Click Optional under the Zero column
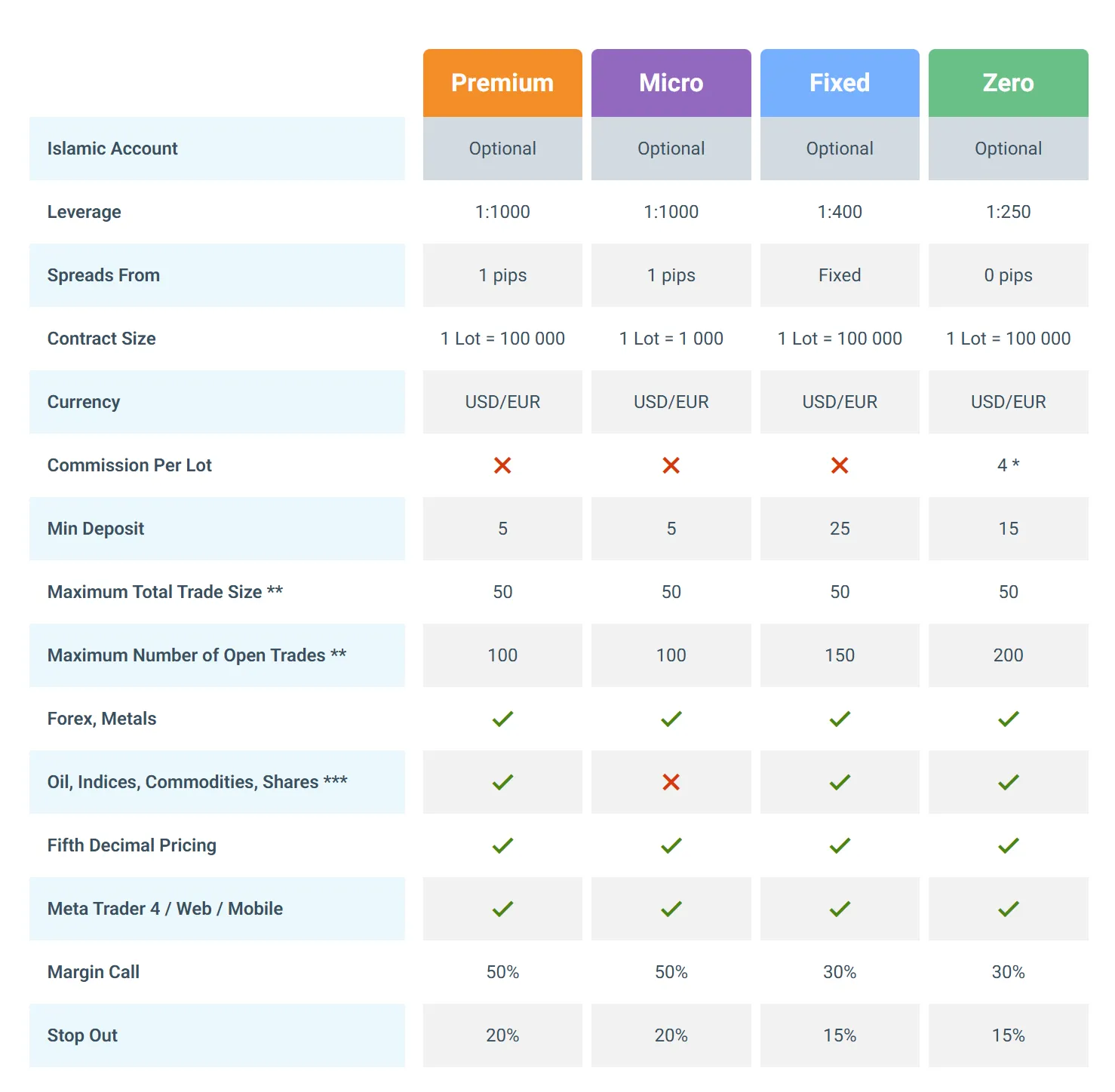 [x=1008, y=149]
